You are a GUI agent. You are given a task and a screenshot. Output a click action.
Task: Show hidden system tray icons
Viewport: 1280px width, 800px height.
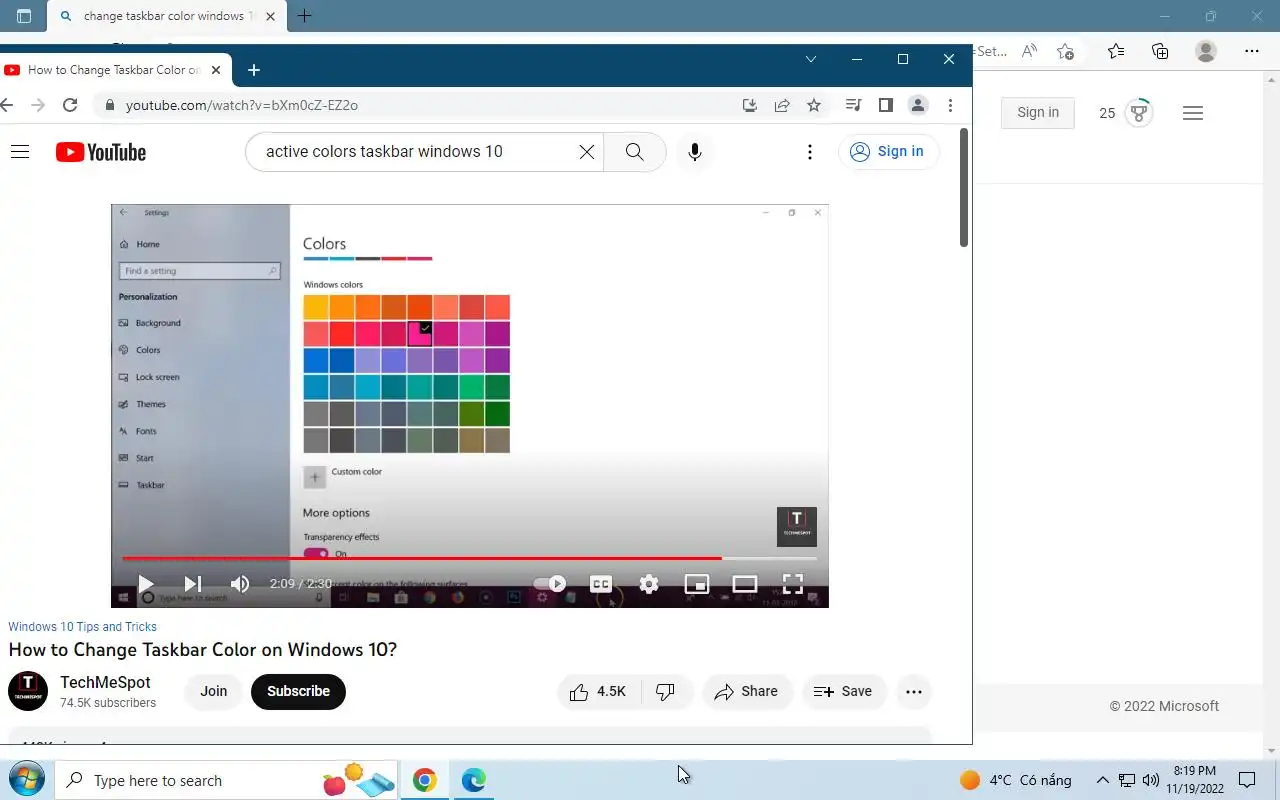tap(1102, 780)
